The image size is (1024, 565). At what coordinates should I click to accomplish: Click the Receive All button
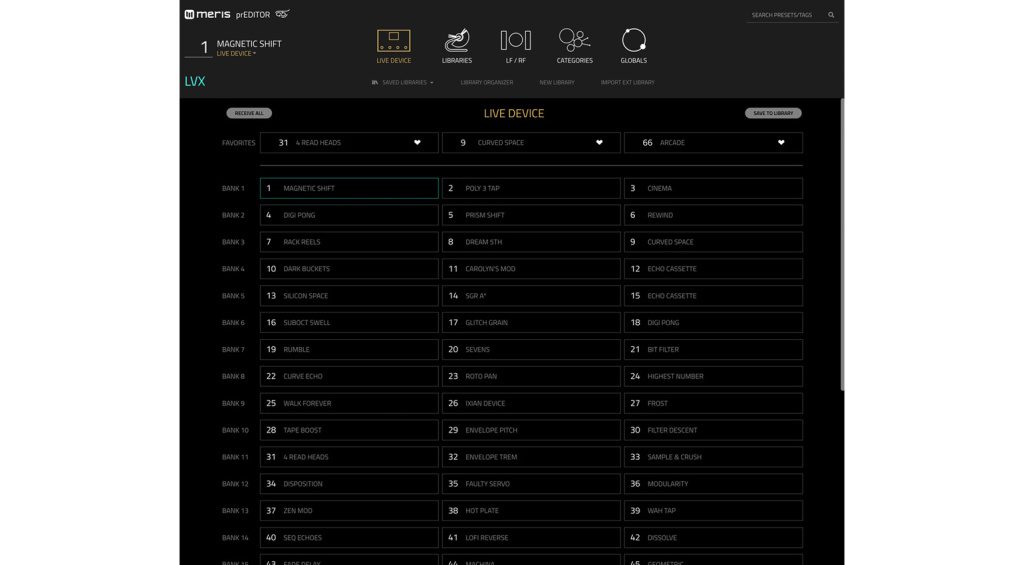point(249,113)
